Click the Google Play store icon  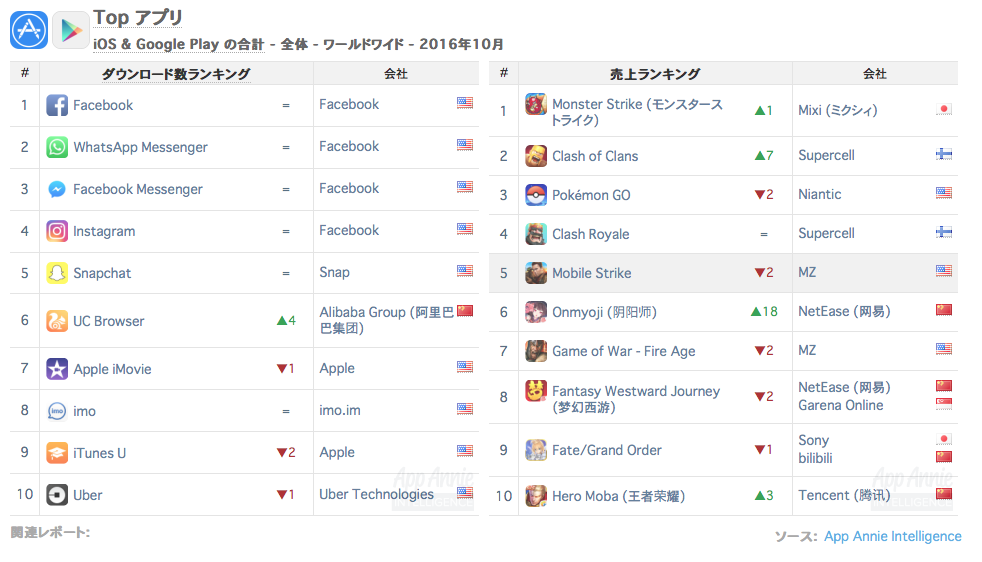tap(71, 30)
